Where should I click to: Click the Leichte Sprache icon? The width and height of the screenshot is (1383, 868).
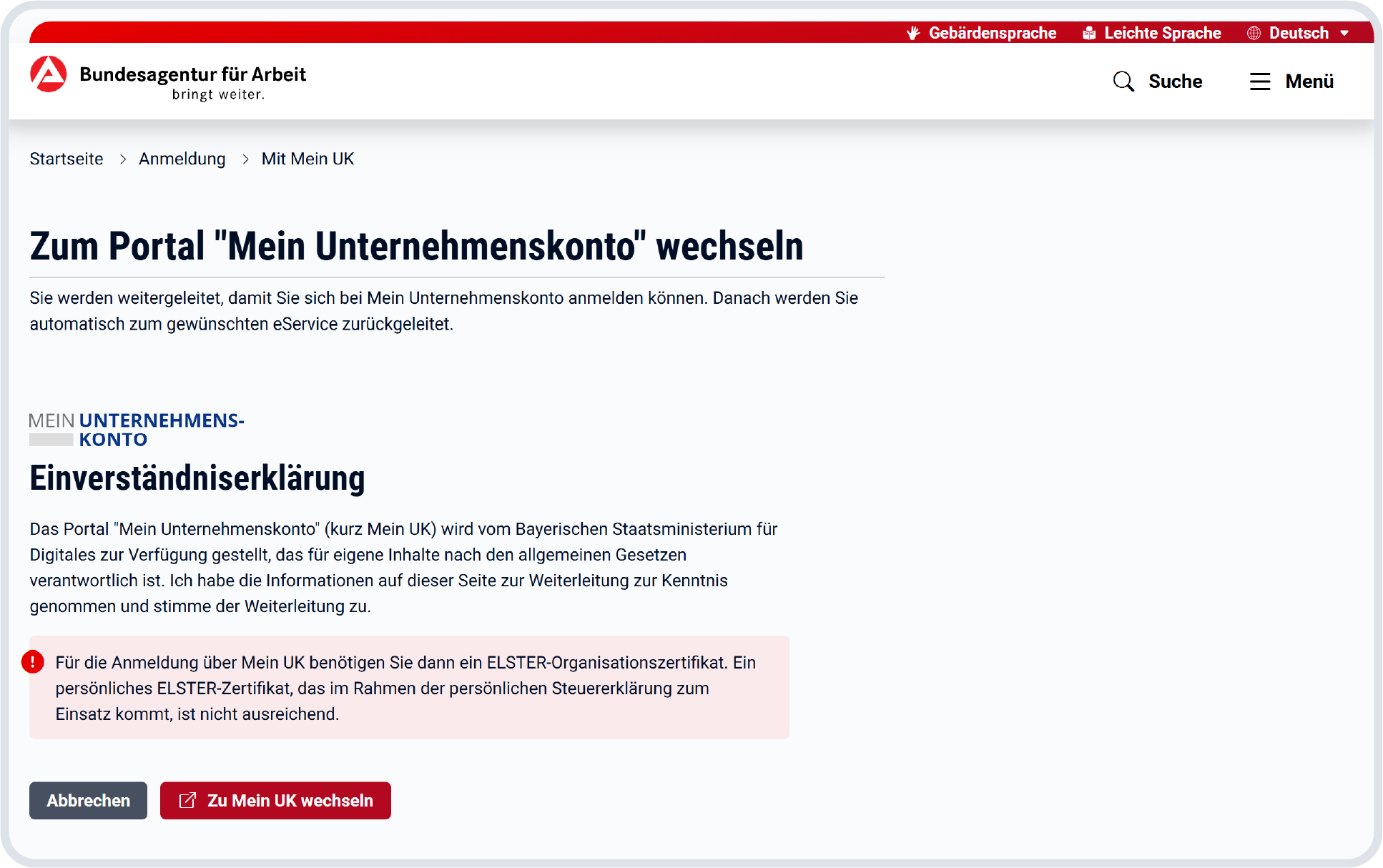[x=1088, y=32]
